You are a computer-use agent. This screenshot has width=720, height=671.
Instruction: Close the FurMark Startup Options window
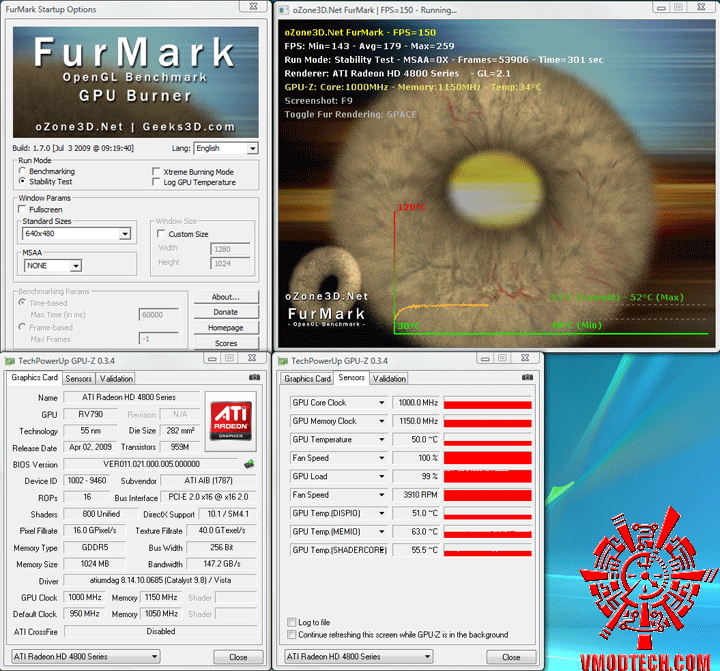[253, 6]
